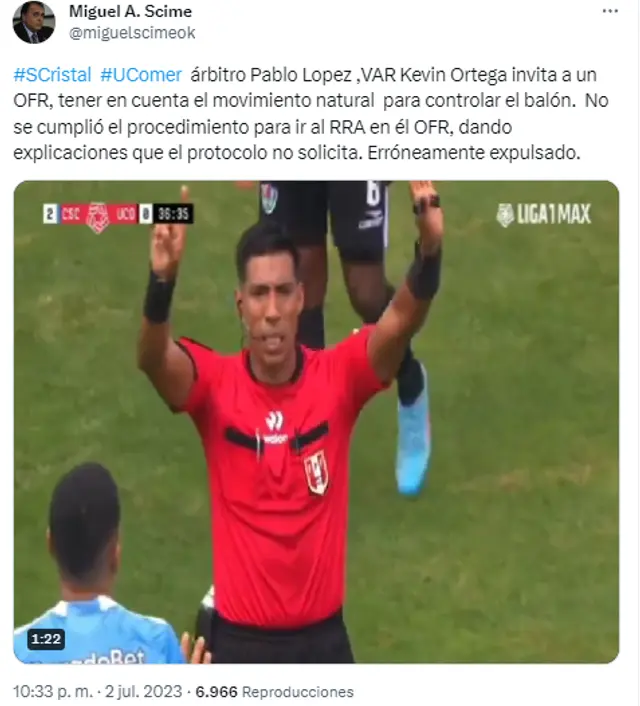The height and width of the screenshot is (706, 640).
Task: Open the three-dot more options menu
Action: [x=610, y=12]
